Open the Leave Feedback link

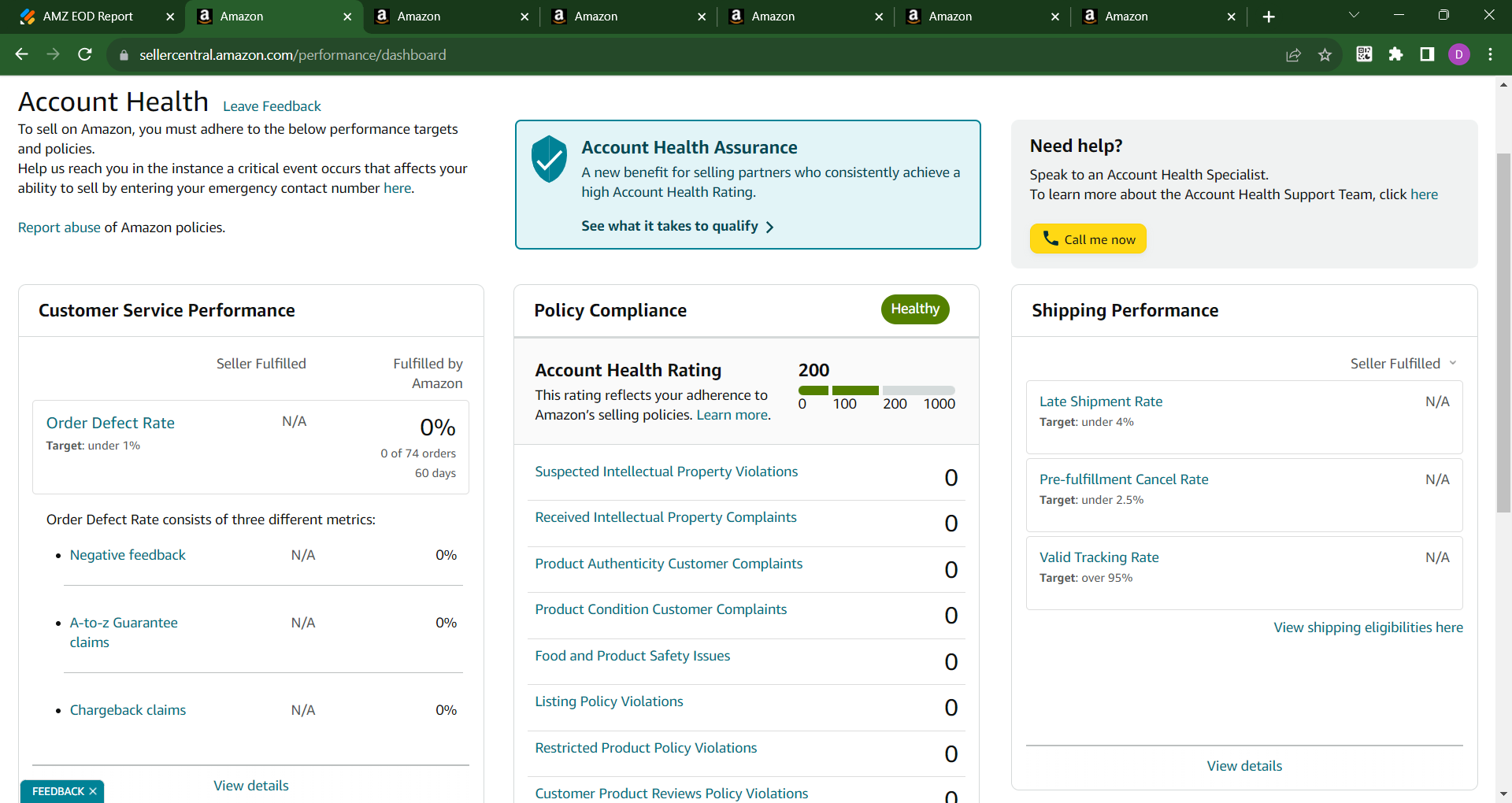pyautogui.click(x=272, y=106)
